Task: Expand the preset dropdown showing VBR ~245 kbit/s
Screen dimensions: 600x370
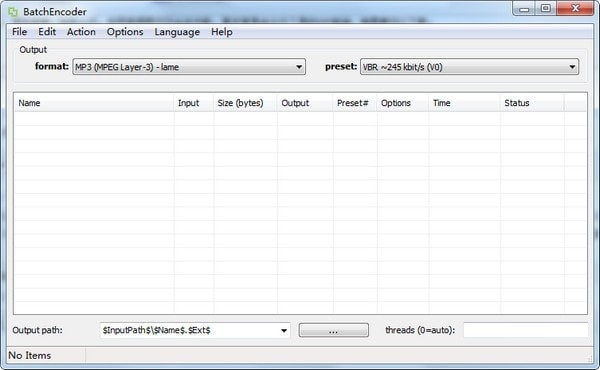Action: point(469,67)
